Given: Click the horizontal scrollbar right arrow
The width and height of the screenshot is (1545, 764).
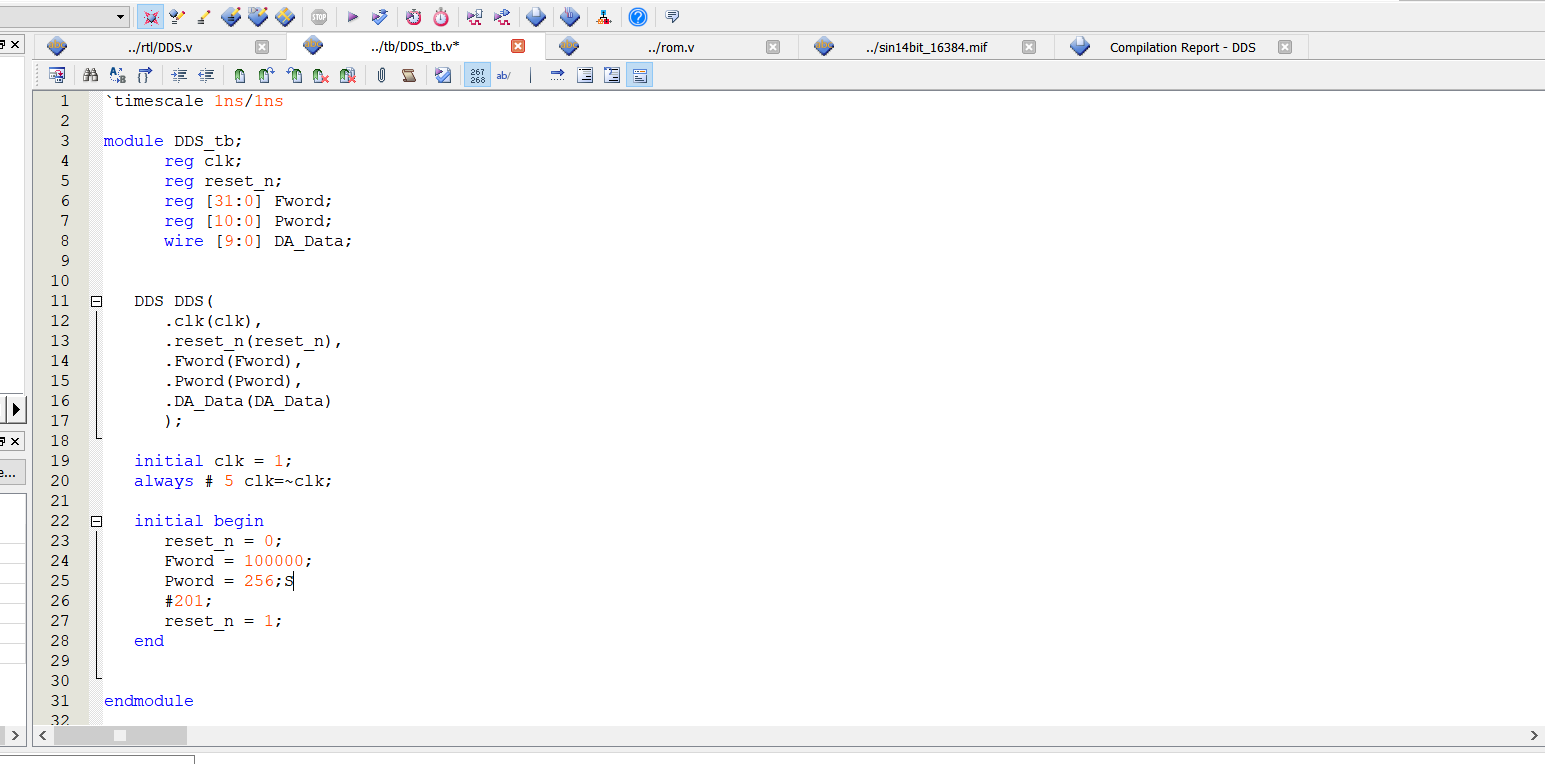Looking at the screenshot, I should (1535, 736).
